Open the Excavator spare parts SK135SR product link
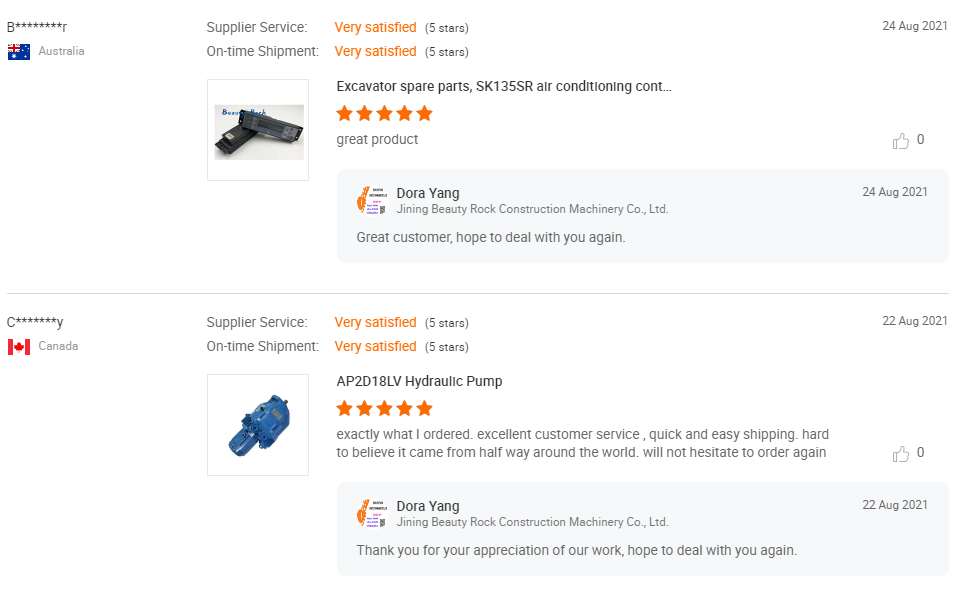This screenshot has width=974, height=594. coord(504,86)
